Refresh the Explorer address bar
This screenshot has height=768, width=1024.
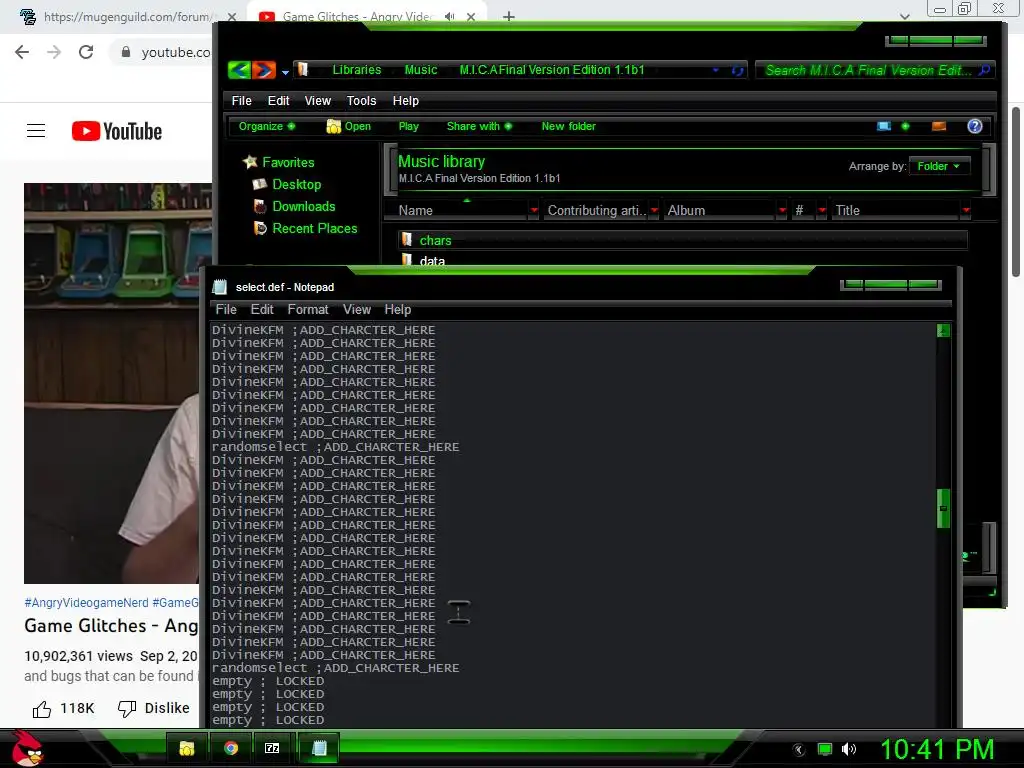click(x=737, y=71)
